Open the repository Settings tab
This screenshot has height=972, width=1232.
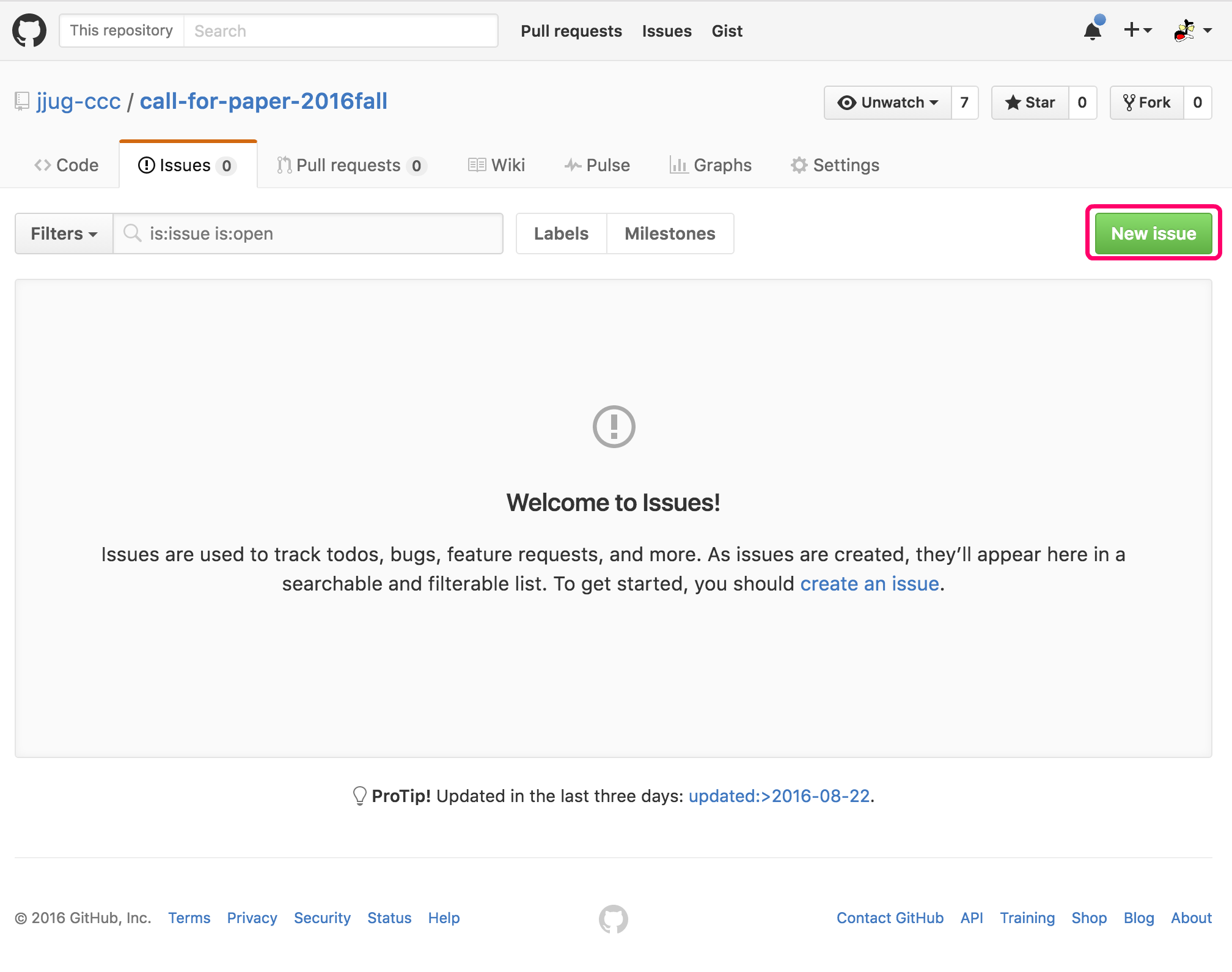(835, 165)
